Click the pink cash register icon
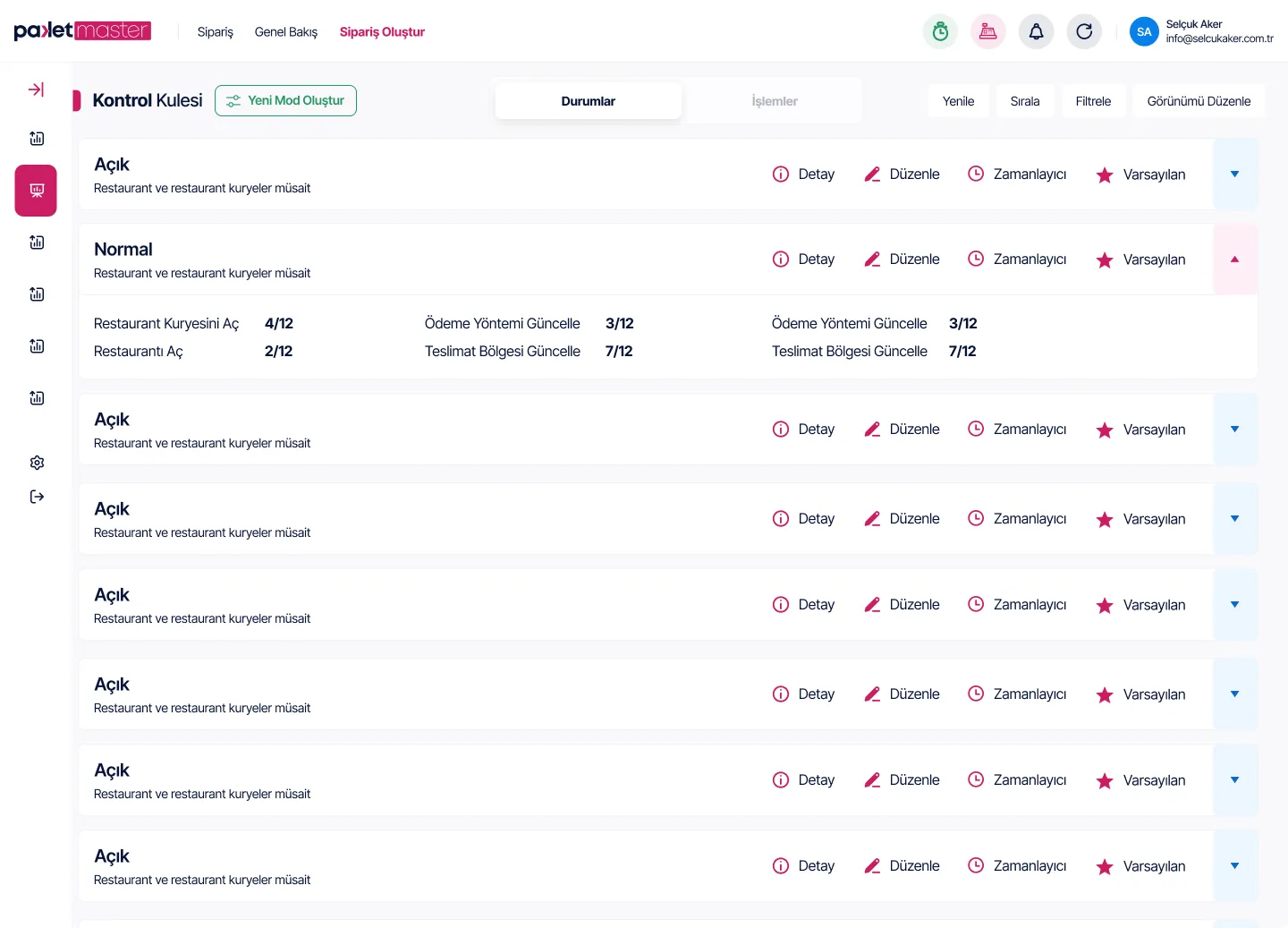 click(x=988, y=32)
